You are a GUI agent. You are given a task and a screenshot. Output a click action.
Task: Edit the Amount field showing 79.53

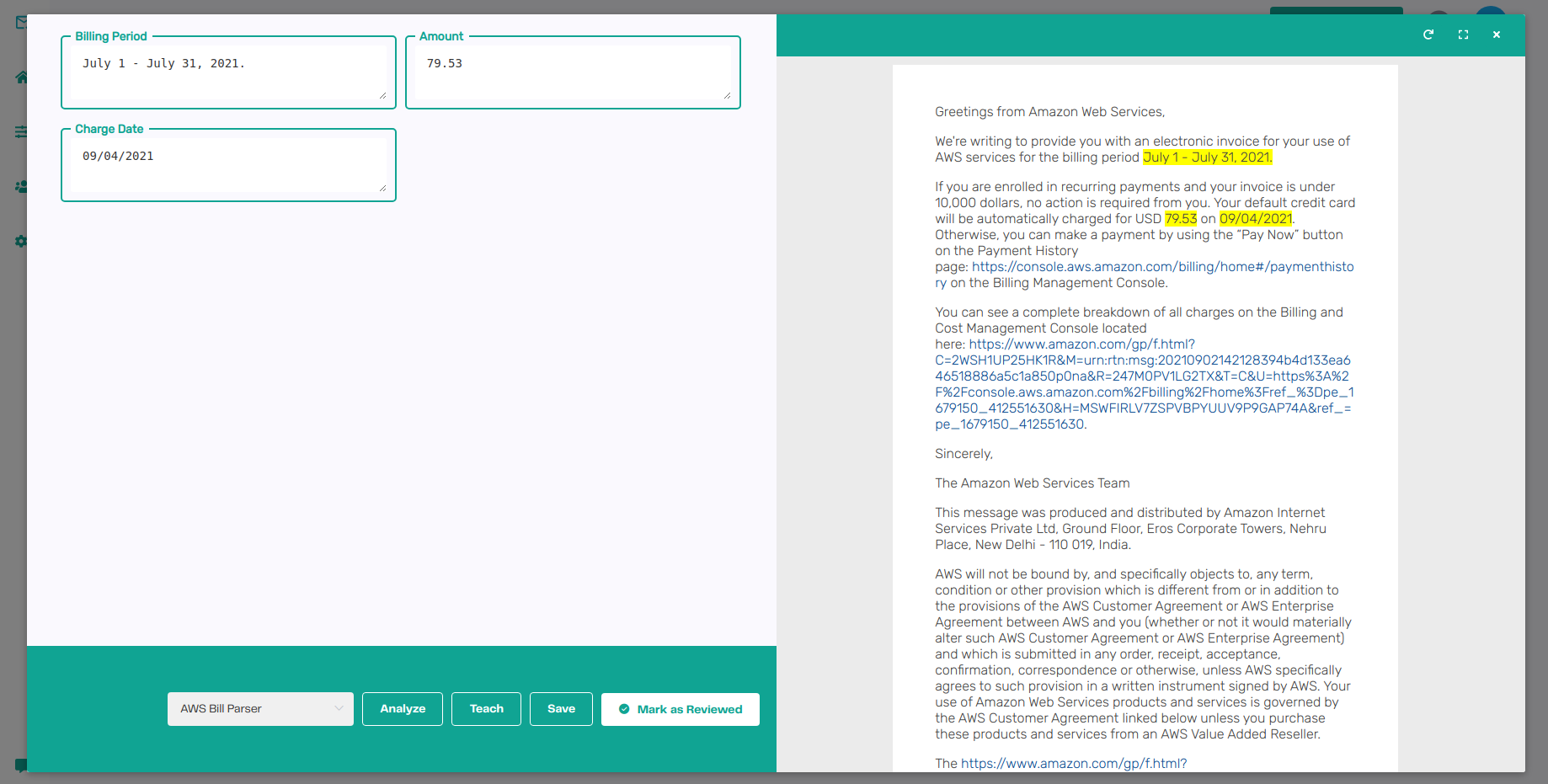tap(573, 73)
